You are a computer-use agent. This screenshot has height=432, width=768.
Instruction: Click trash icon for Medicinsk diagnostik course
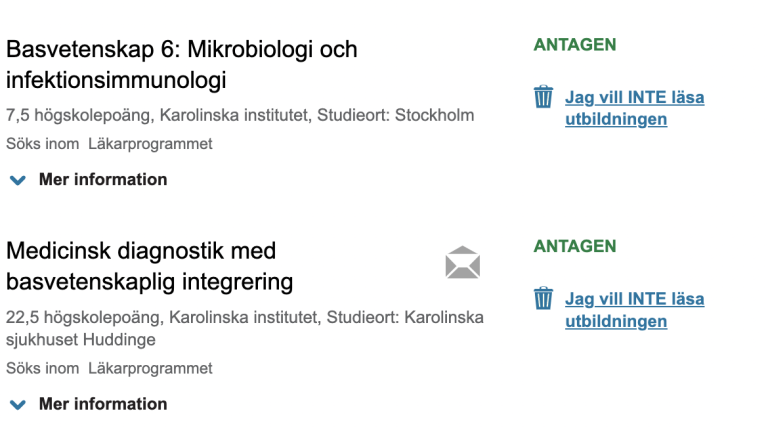(x=543, y=298)
